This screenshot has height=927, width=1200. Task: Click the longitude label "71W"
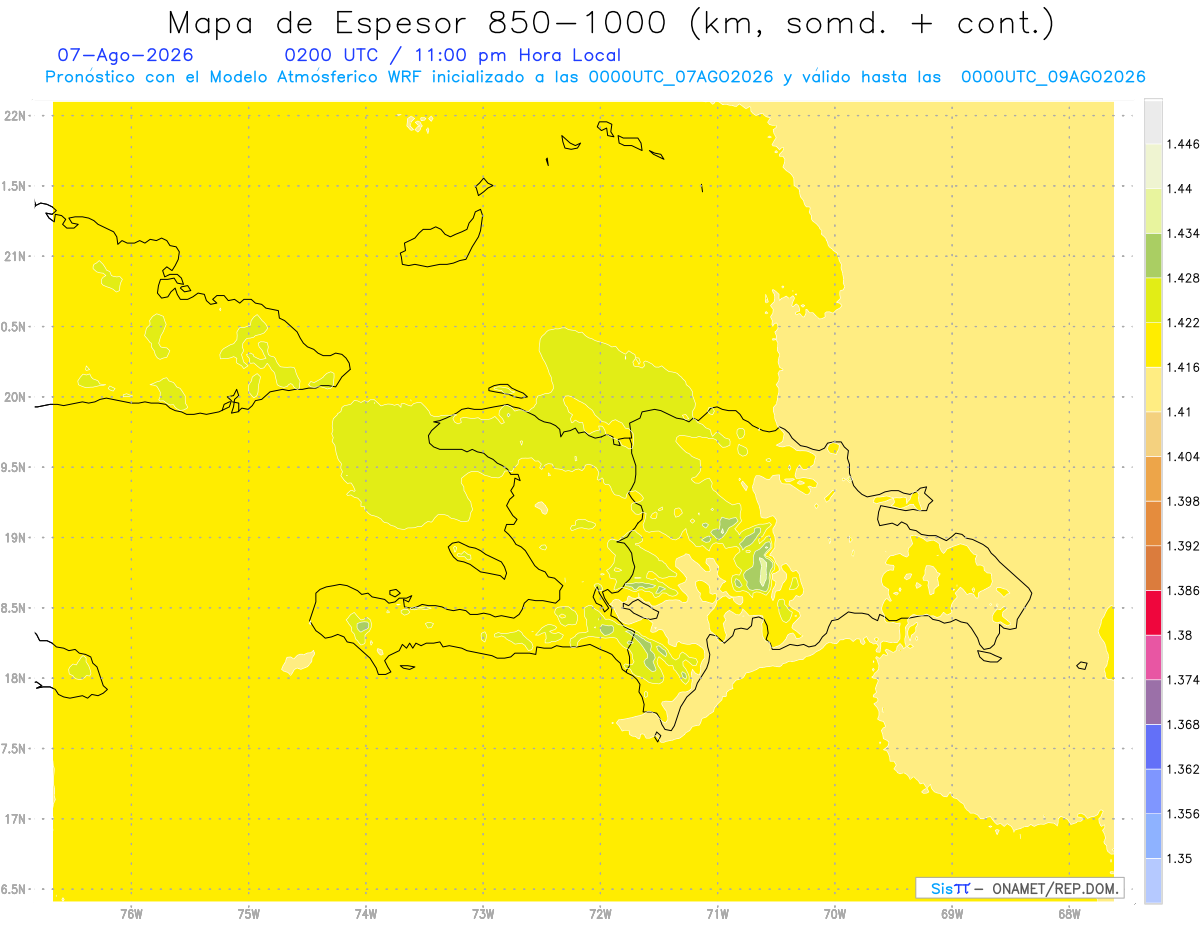[x=717, y=914]
